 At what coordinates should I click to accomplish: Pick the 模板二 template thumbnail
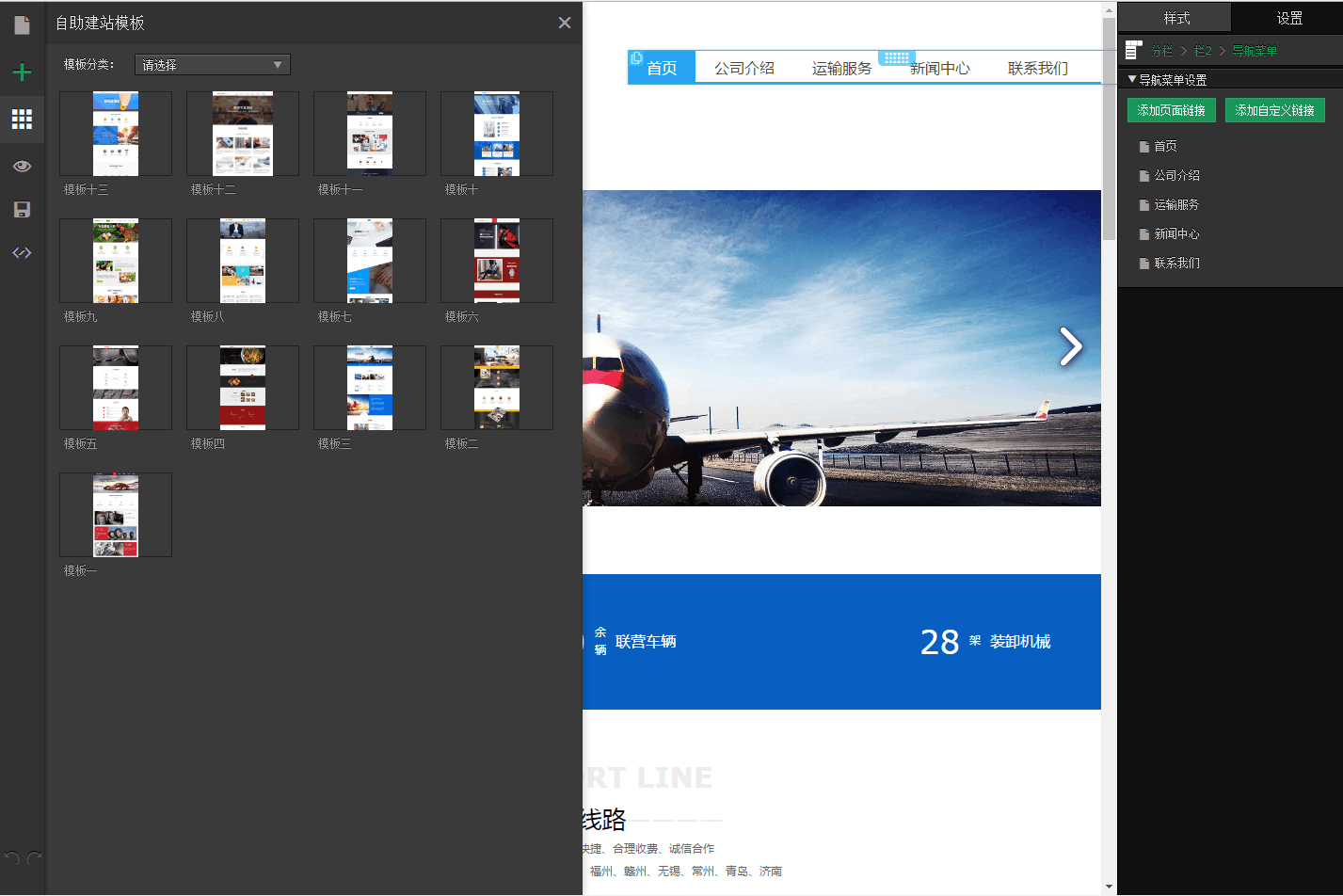[497, 388]
